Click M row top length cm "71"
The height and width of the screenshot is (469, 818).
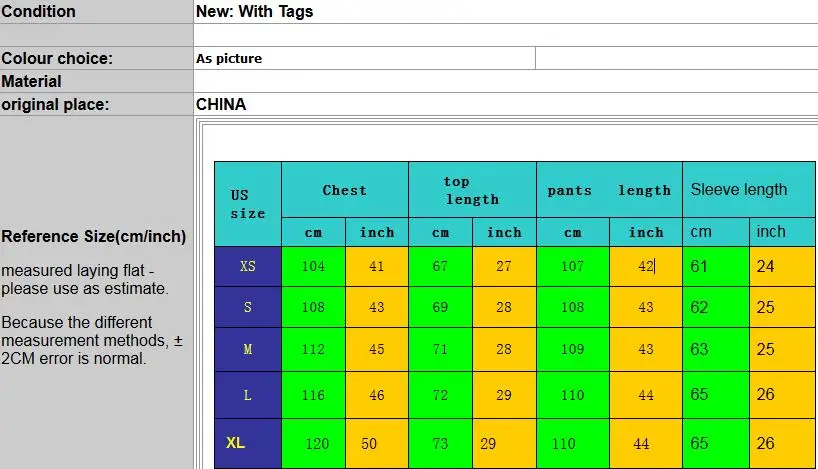click(440, 349)
